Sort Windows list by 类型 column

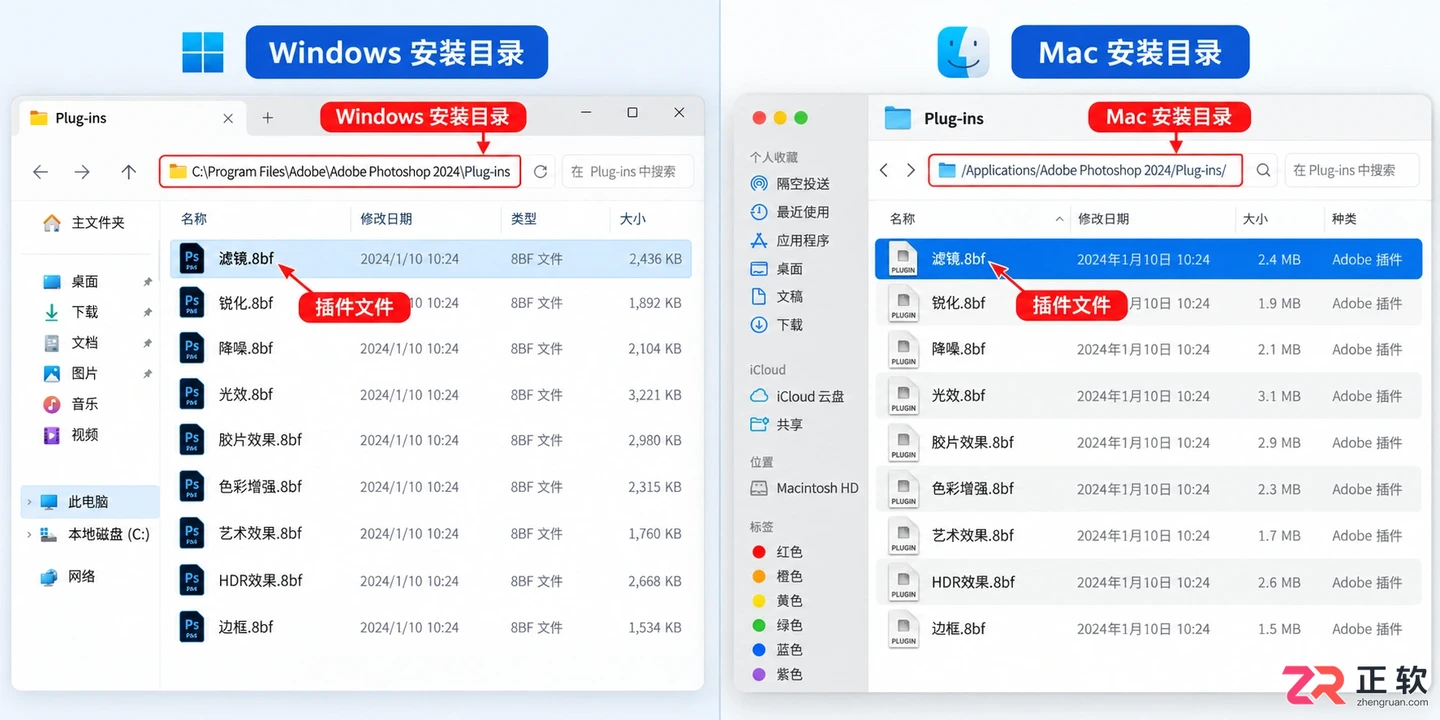click(x=524, y=219)
